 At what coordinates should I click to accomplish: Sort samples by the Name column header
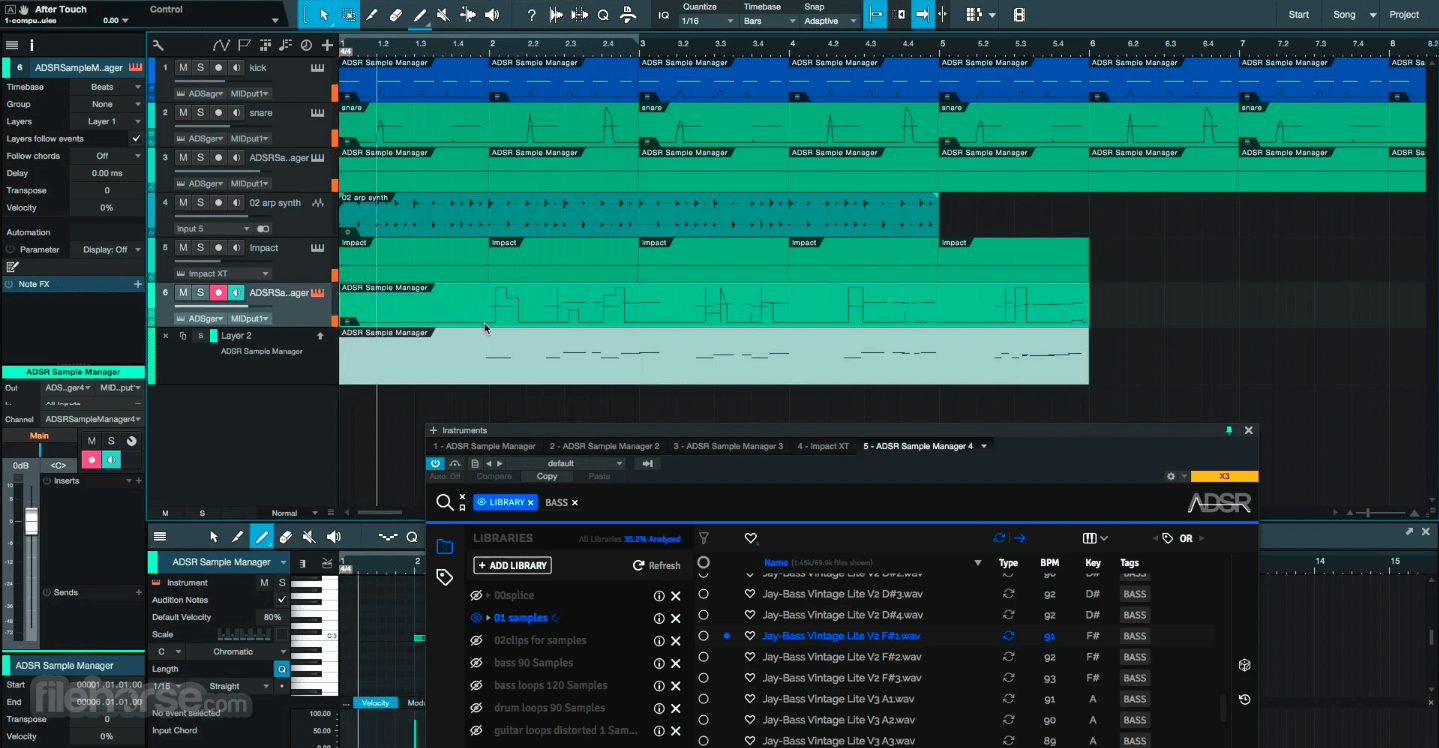(x=776, y=563)
